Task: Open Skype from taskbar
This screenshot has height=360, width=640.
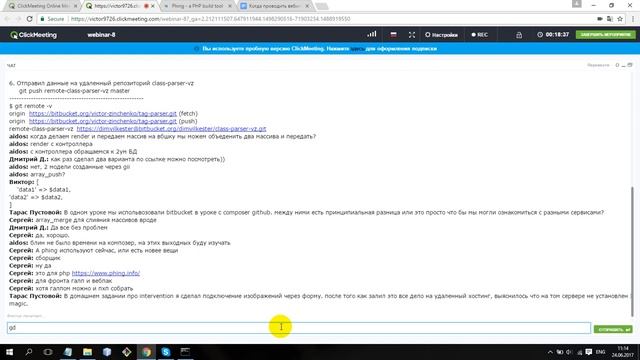Action: pos(166,352)
